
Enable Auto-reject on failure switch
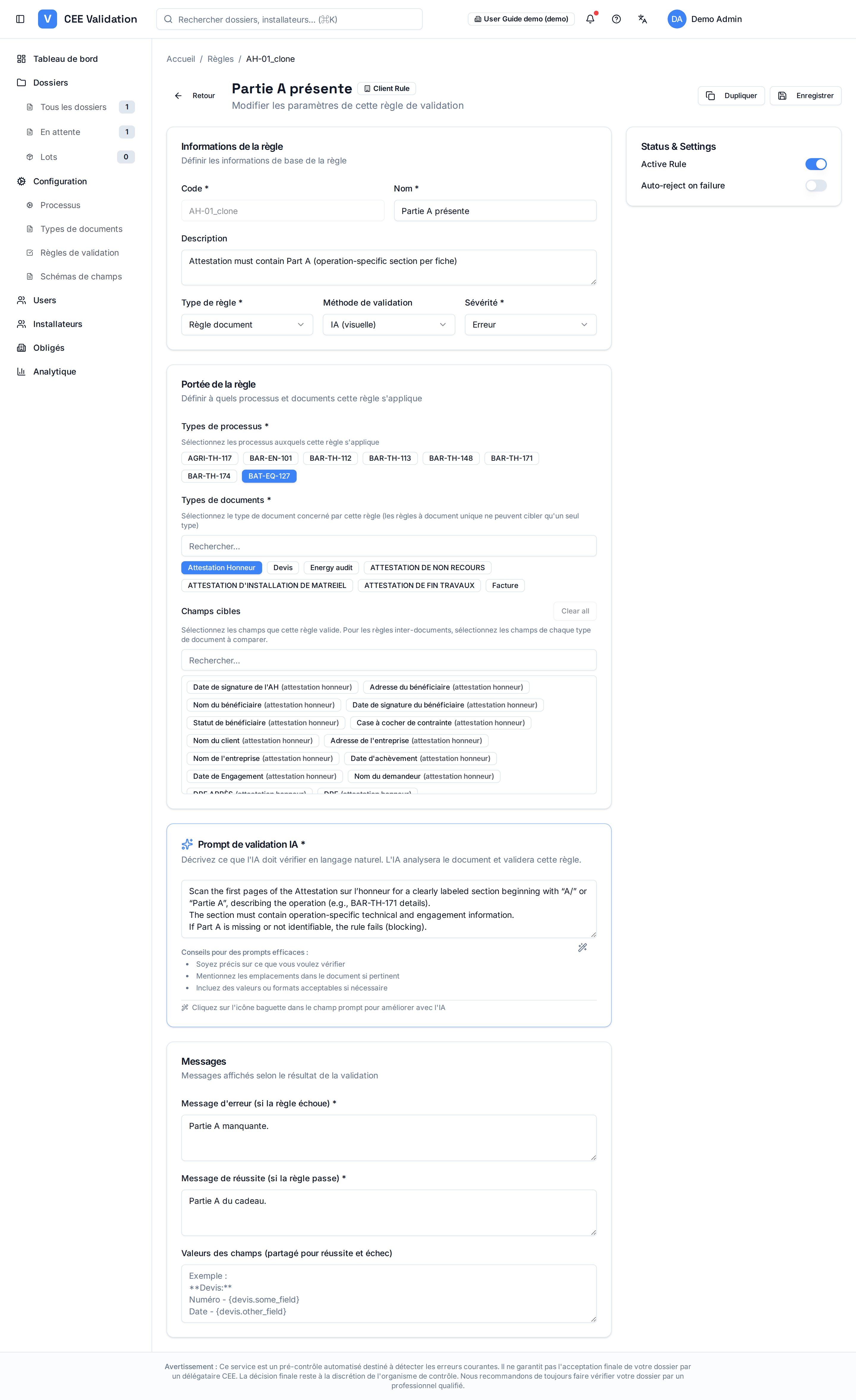[x=816, y=186]
